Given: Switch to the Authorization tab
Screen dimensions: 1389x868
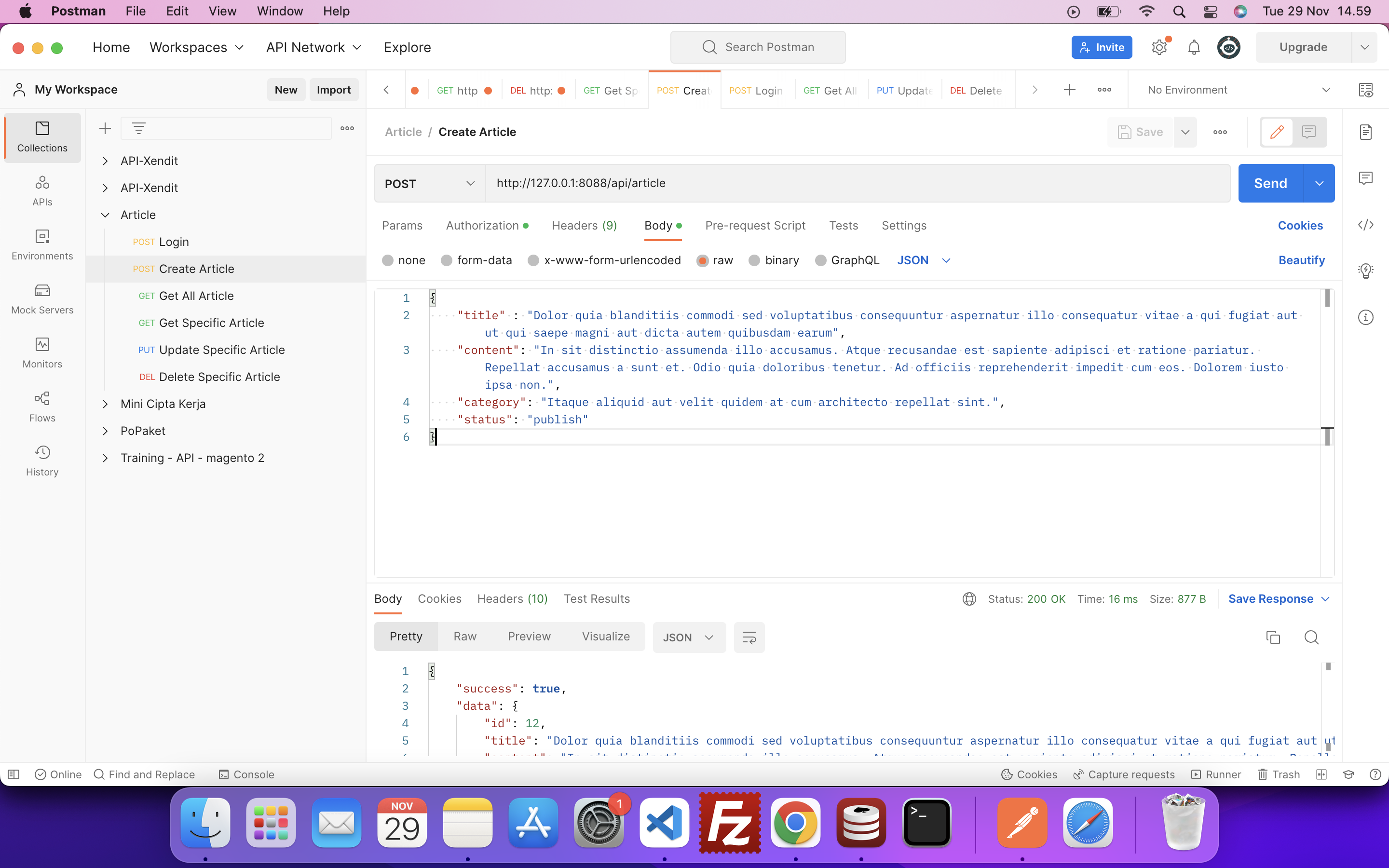Looking at the screenshot, I should 487,226.
